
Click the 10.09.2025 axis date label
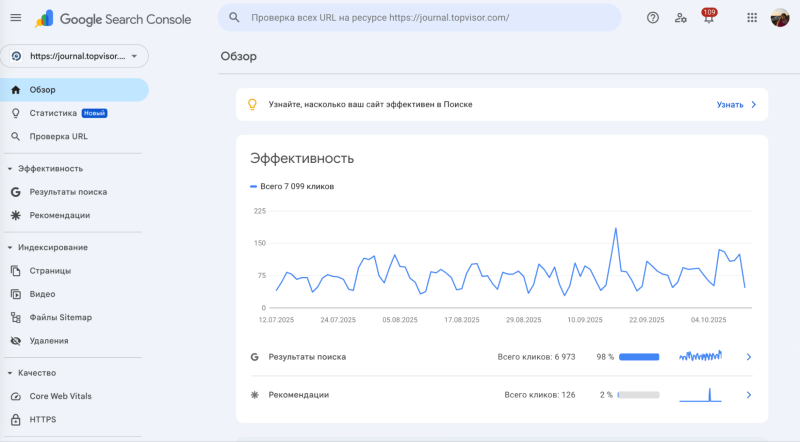(x=585, y=320)
